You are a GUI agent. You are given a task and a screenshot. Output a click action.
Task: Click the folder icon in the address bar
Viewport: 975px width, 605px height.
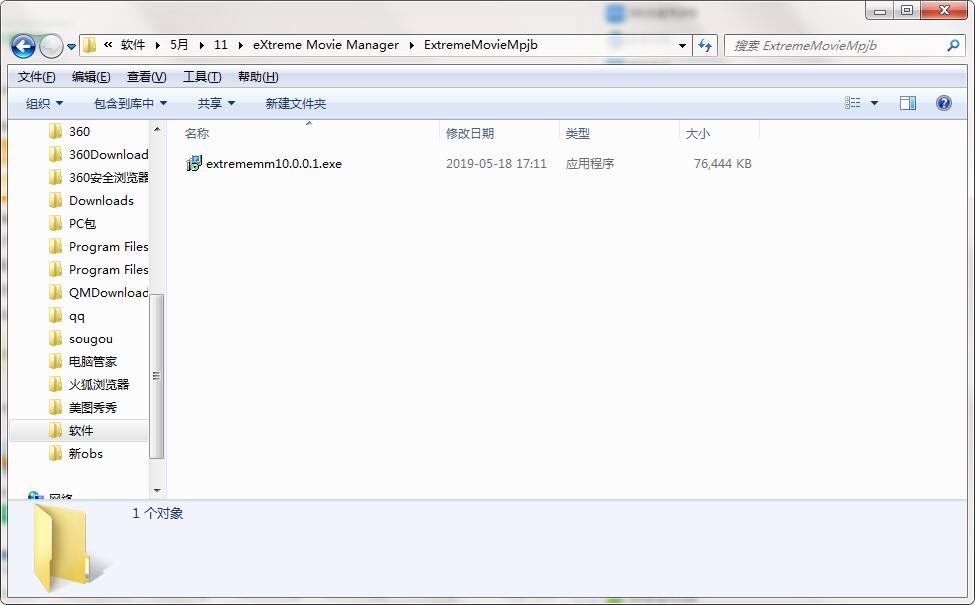tap(90, 45)
